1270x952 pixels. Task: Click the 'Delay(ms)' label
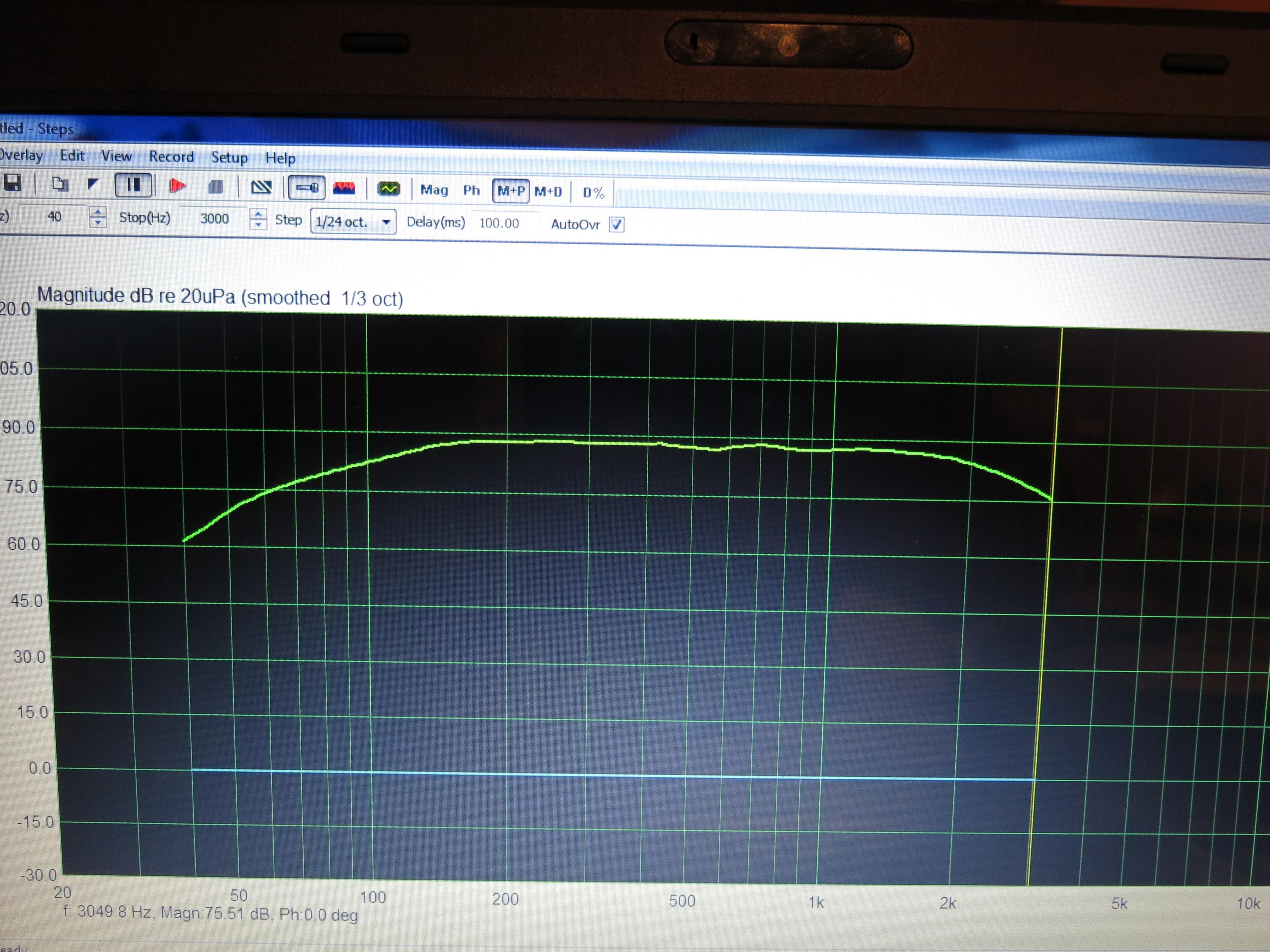click(436, 222)
